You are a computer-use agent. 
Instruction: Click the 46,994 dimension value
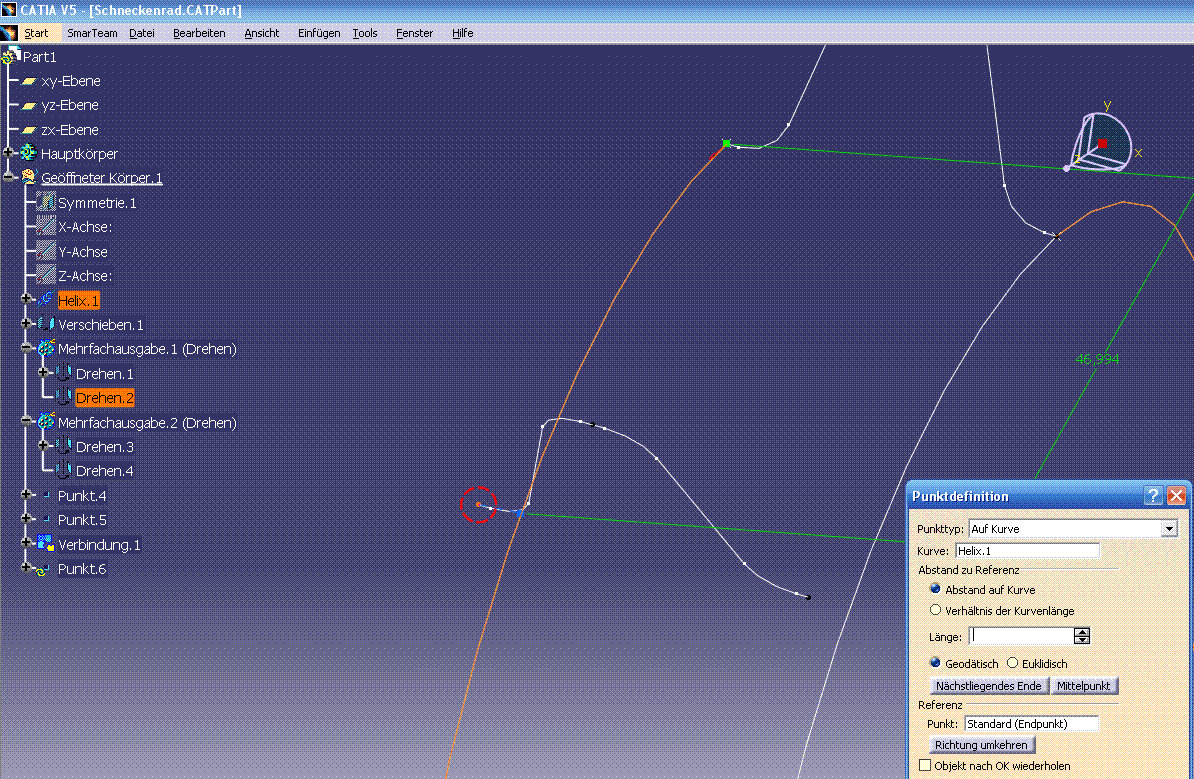pyautogui.click(x=1097, y=359)
